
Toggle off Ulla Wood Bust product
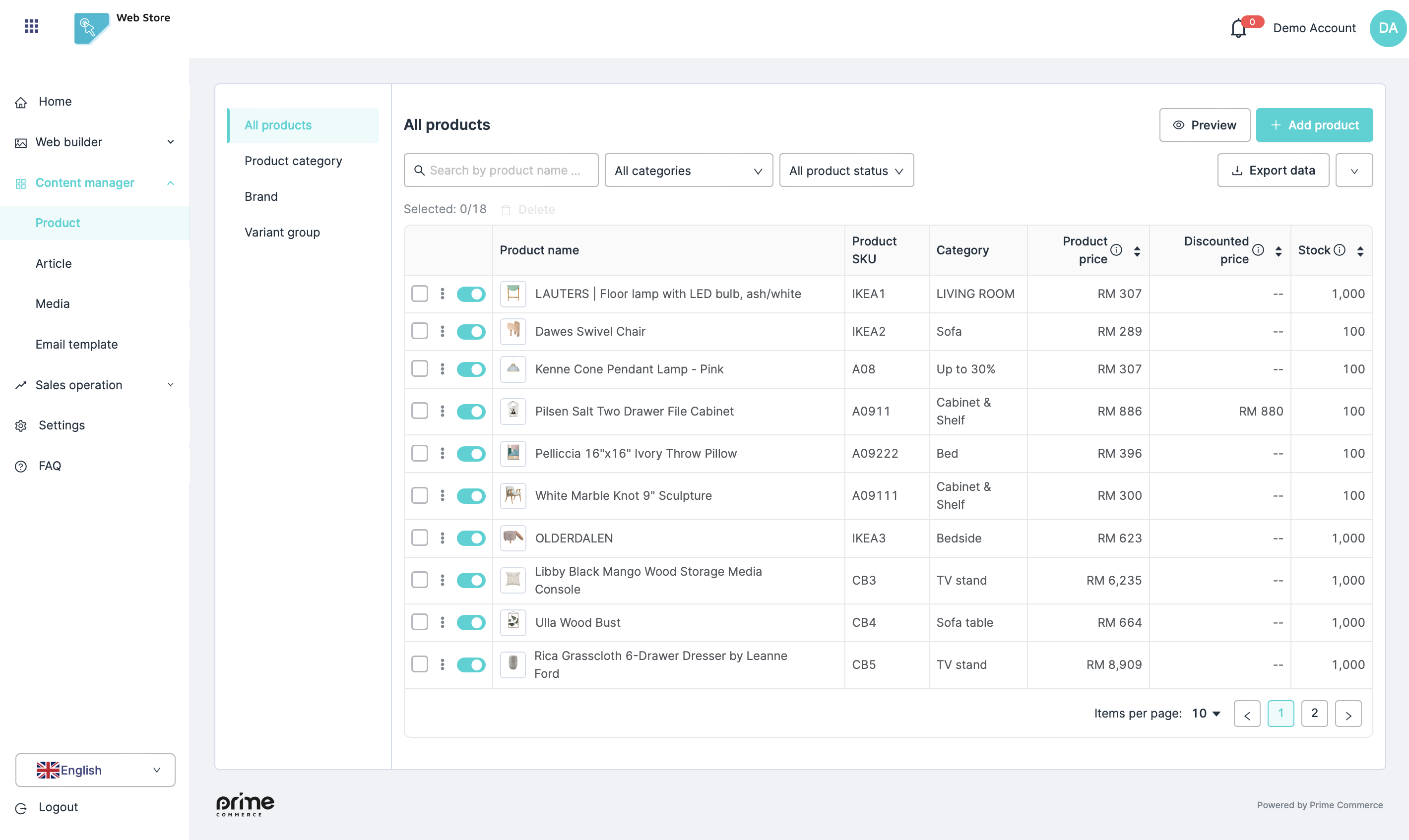pyautogui.click(x=471, y=622)
